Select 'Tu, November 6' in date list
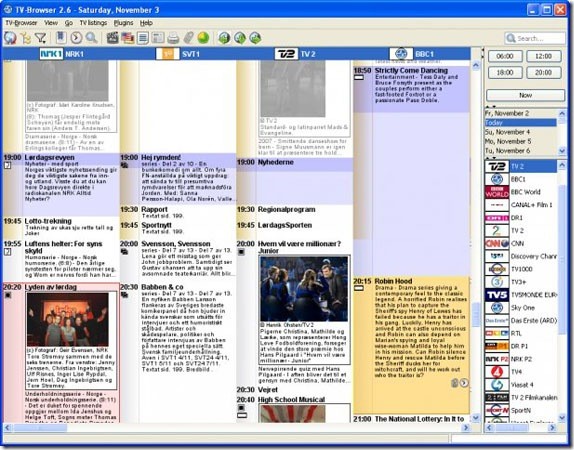574x450 pixels. coord(521,150)
